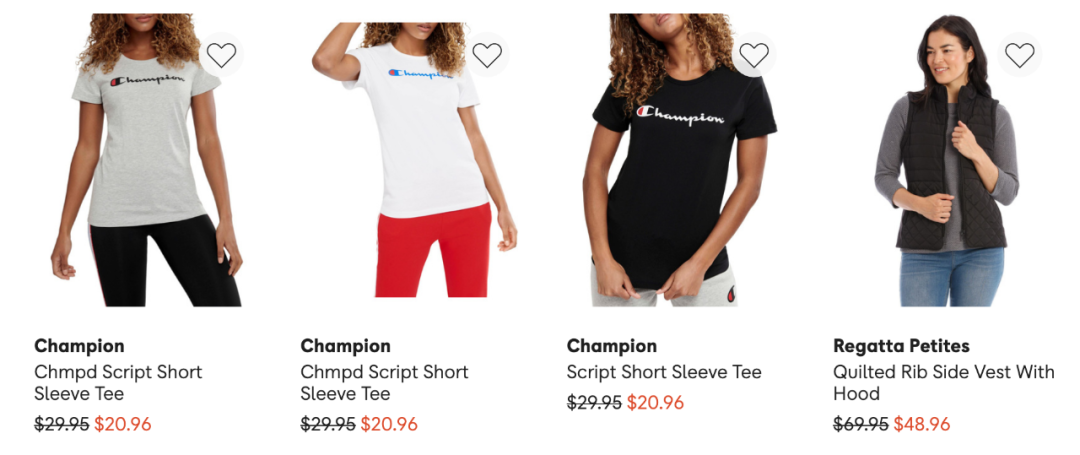Click Champion brand name under white tee

[x=345, y=346]
